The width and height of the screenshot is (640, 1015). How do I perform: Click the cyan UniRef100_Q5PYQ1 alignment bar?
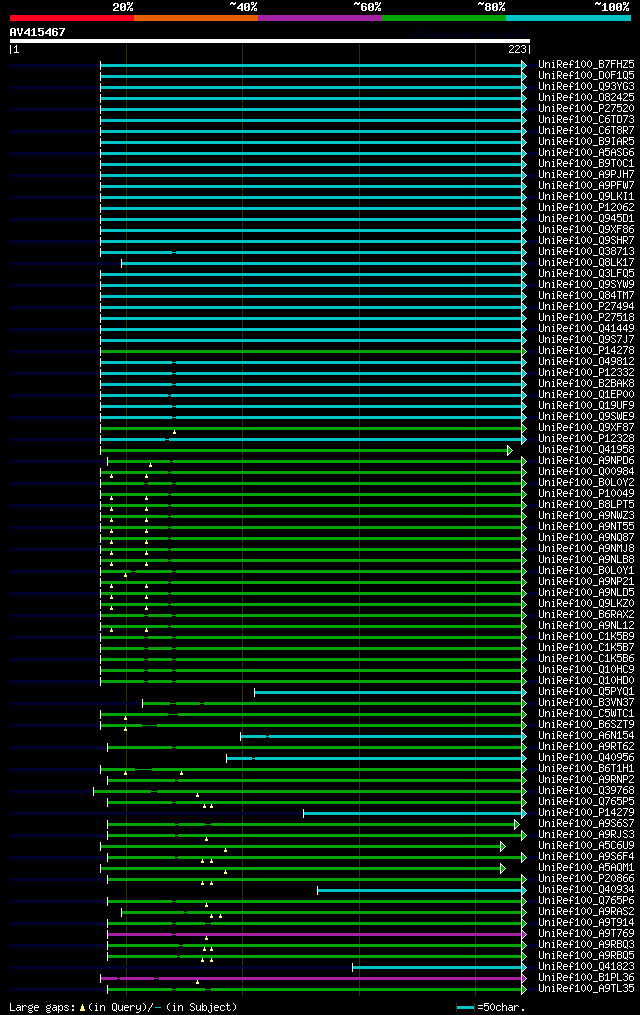[390, 693]
